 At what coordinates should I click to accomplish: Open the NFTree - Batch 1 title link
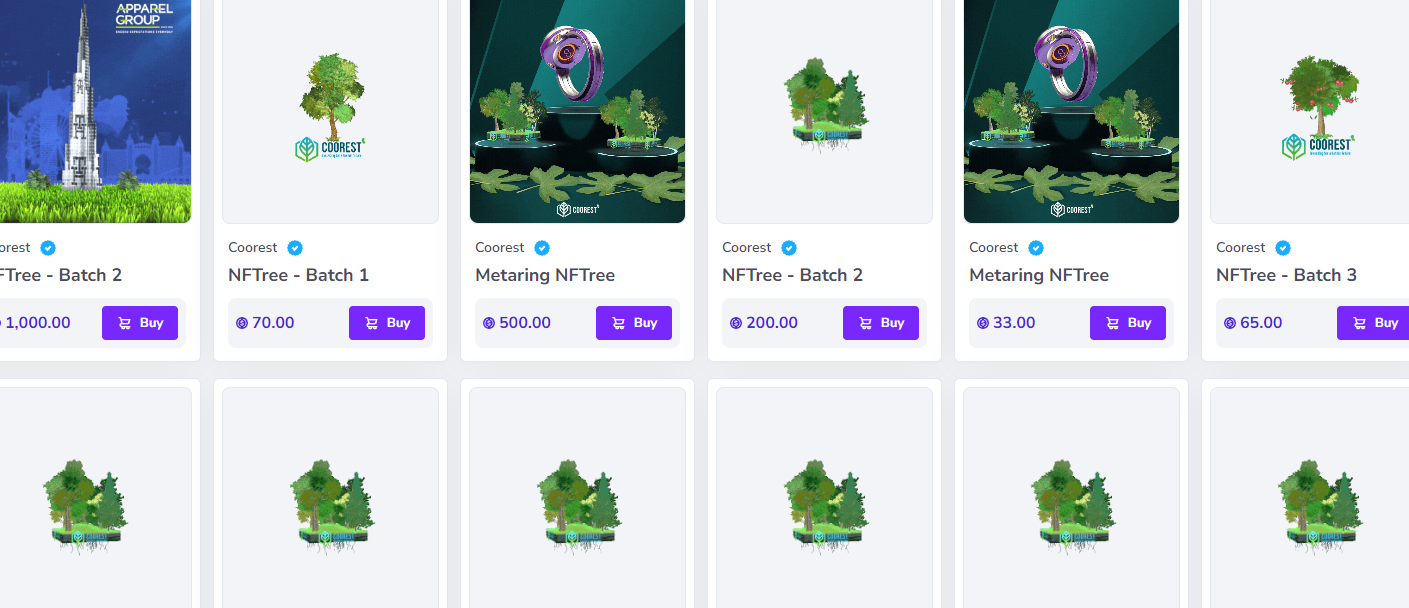point(299,275)
